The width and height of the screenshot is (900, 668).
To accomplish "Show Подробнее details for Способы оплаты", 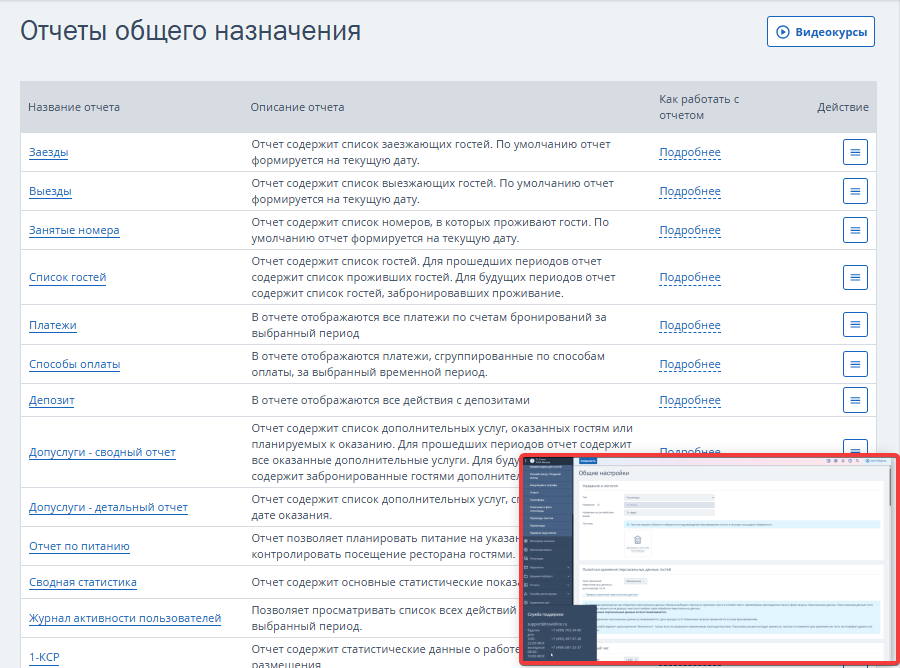I will 689,364.
